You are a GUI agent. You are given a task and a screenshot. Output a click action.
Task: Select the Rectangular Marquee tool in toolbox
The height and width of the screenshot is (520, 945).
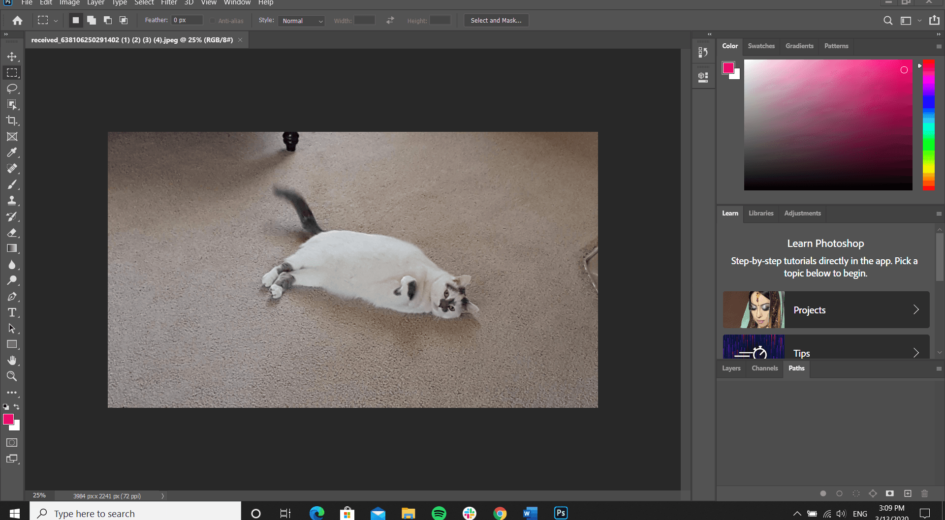click(11, 72)
